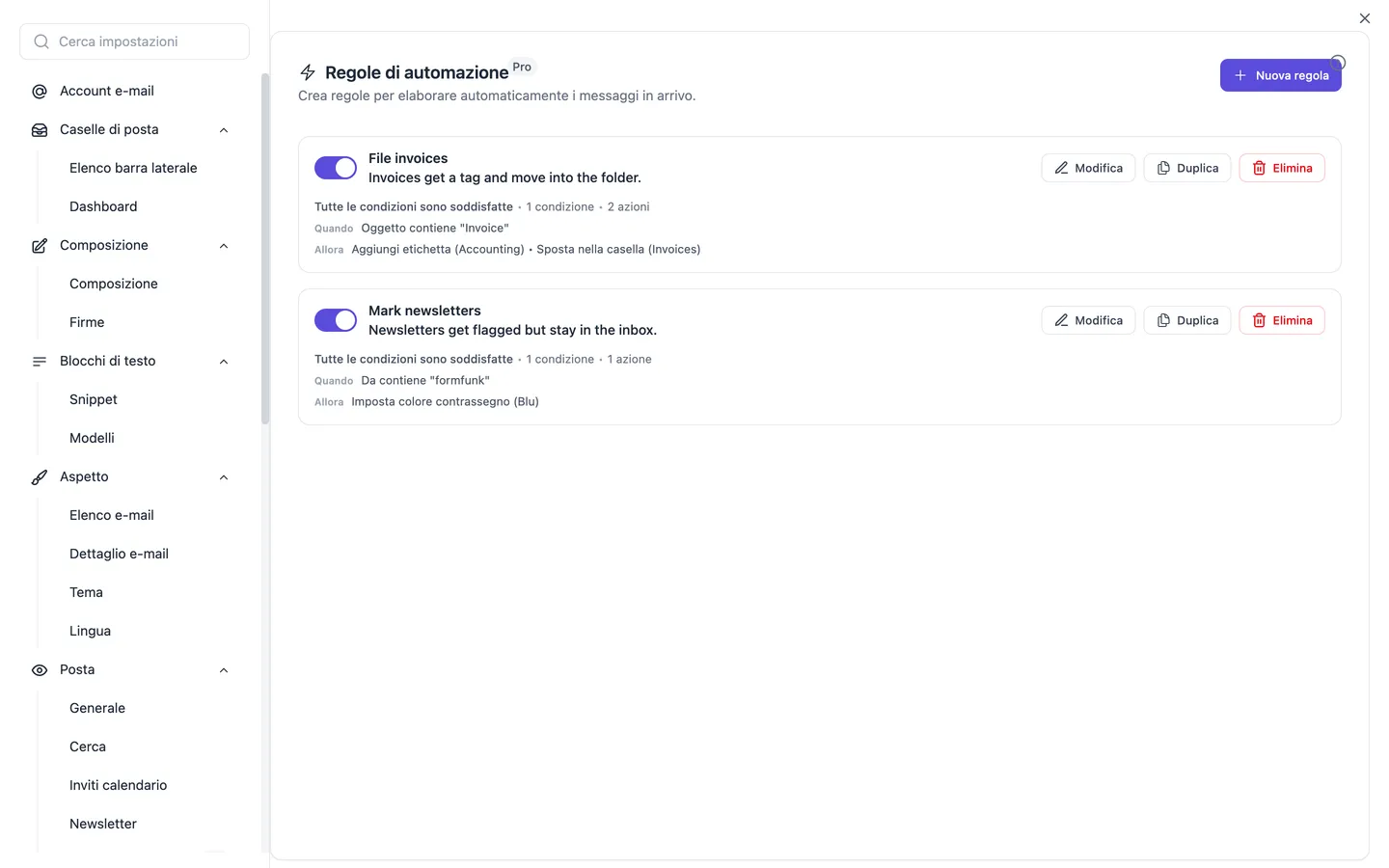Collapse the Caselle di posta section

coord(224,130)
